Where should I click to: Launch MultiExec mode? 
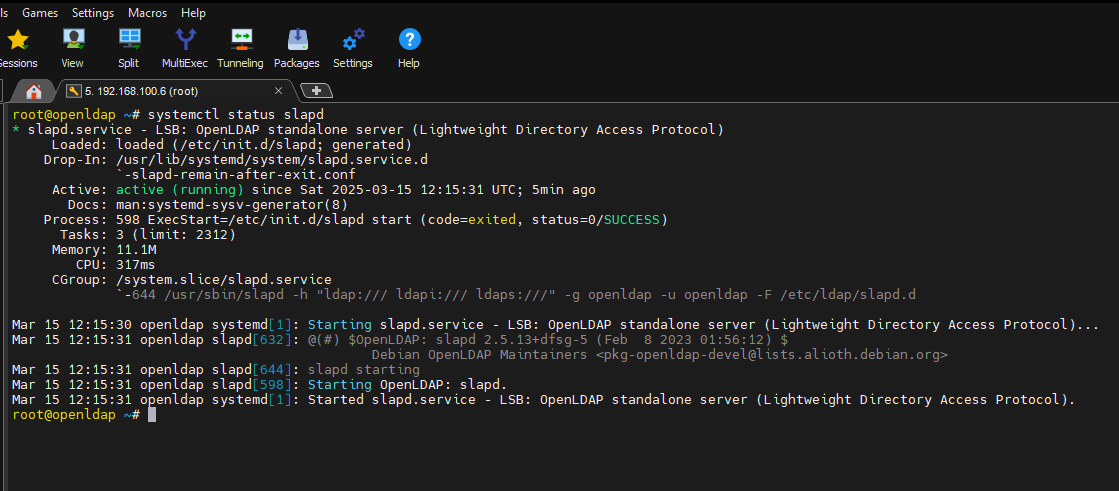click(185, 47)
